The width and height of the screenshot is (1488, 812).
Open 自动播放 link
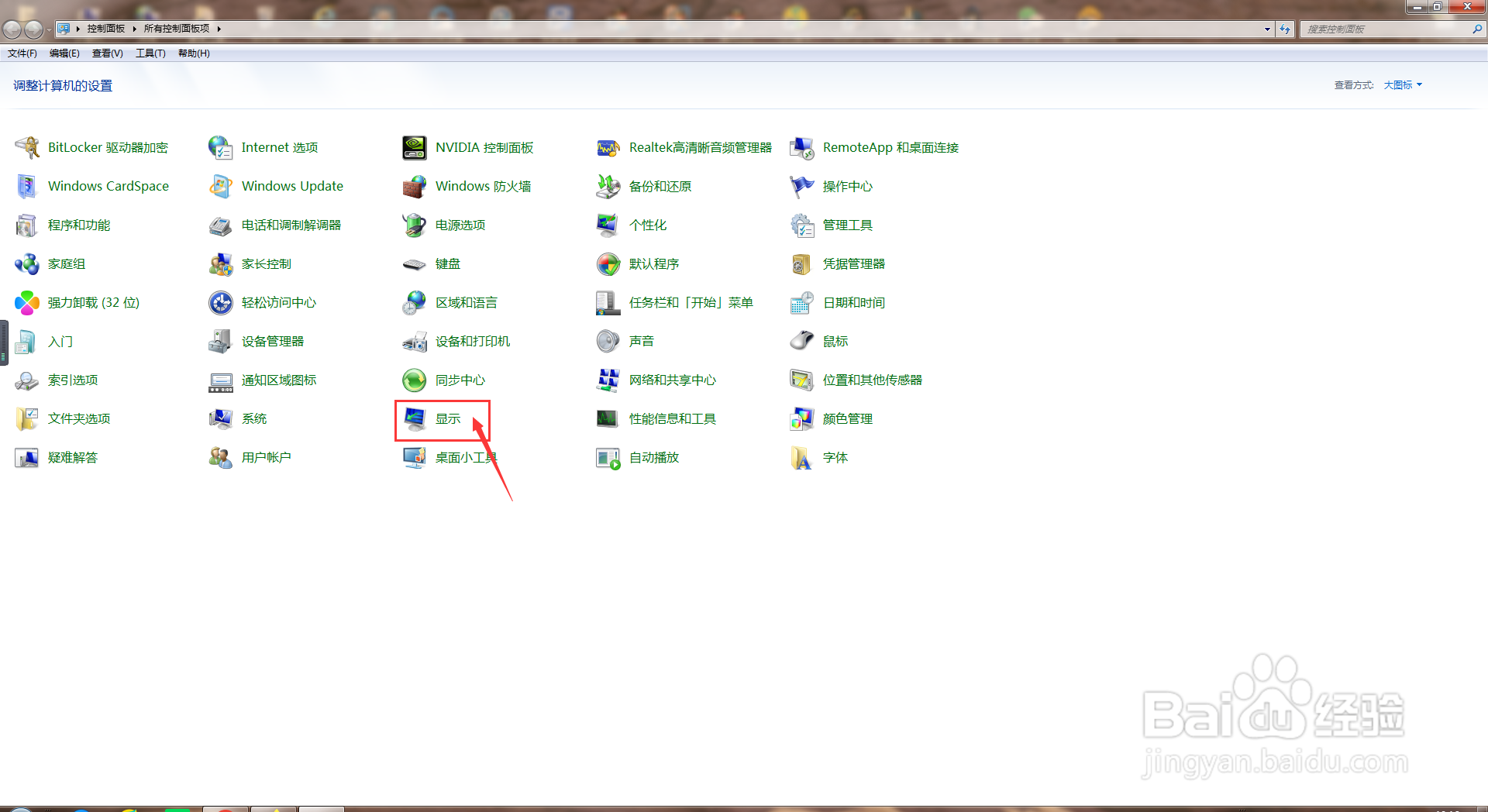[x=654, y=457]
